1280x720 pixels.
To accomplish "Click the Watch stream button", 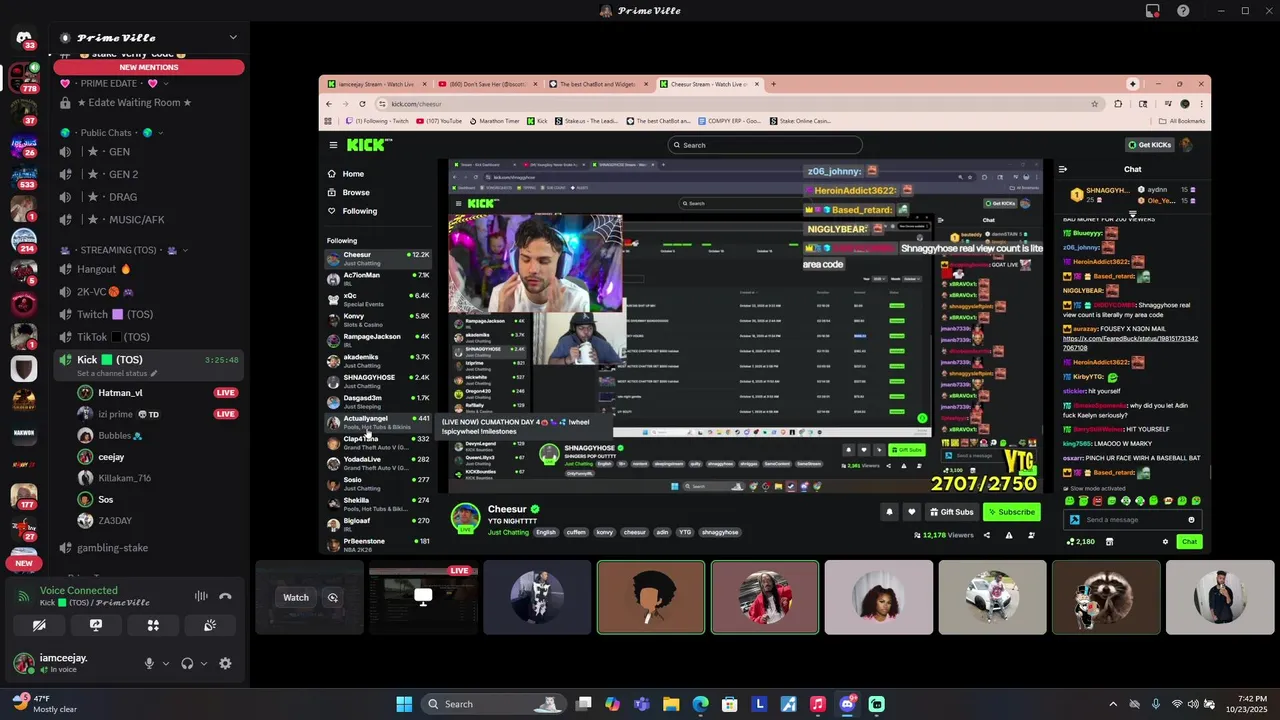I will [x=296, y=597].
